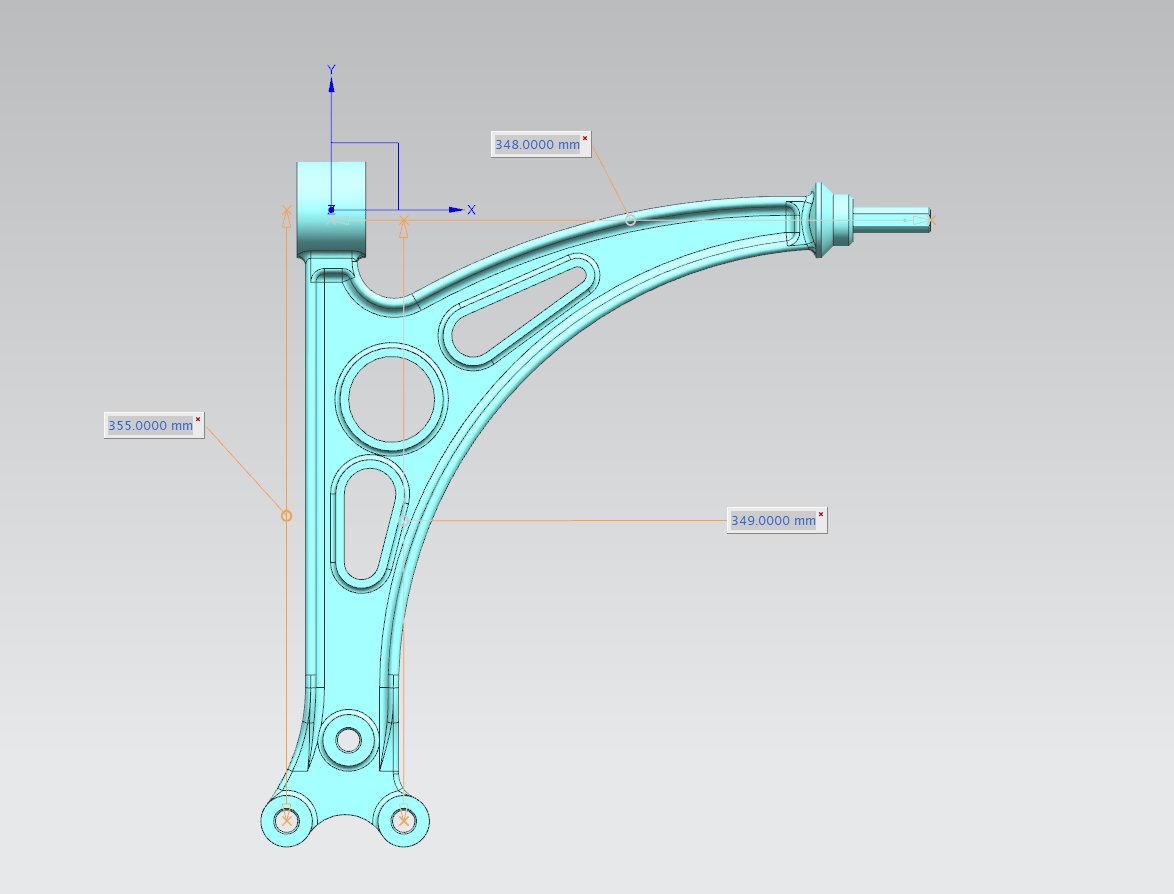Click the 355.0000 mm dimension value field

coord(150,425)
